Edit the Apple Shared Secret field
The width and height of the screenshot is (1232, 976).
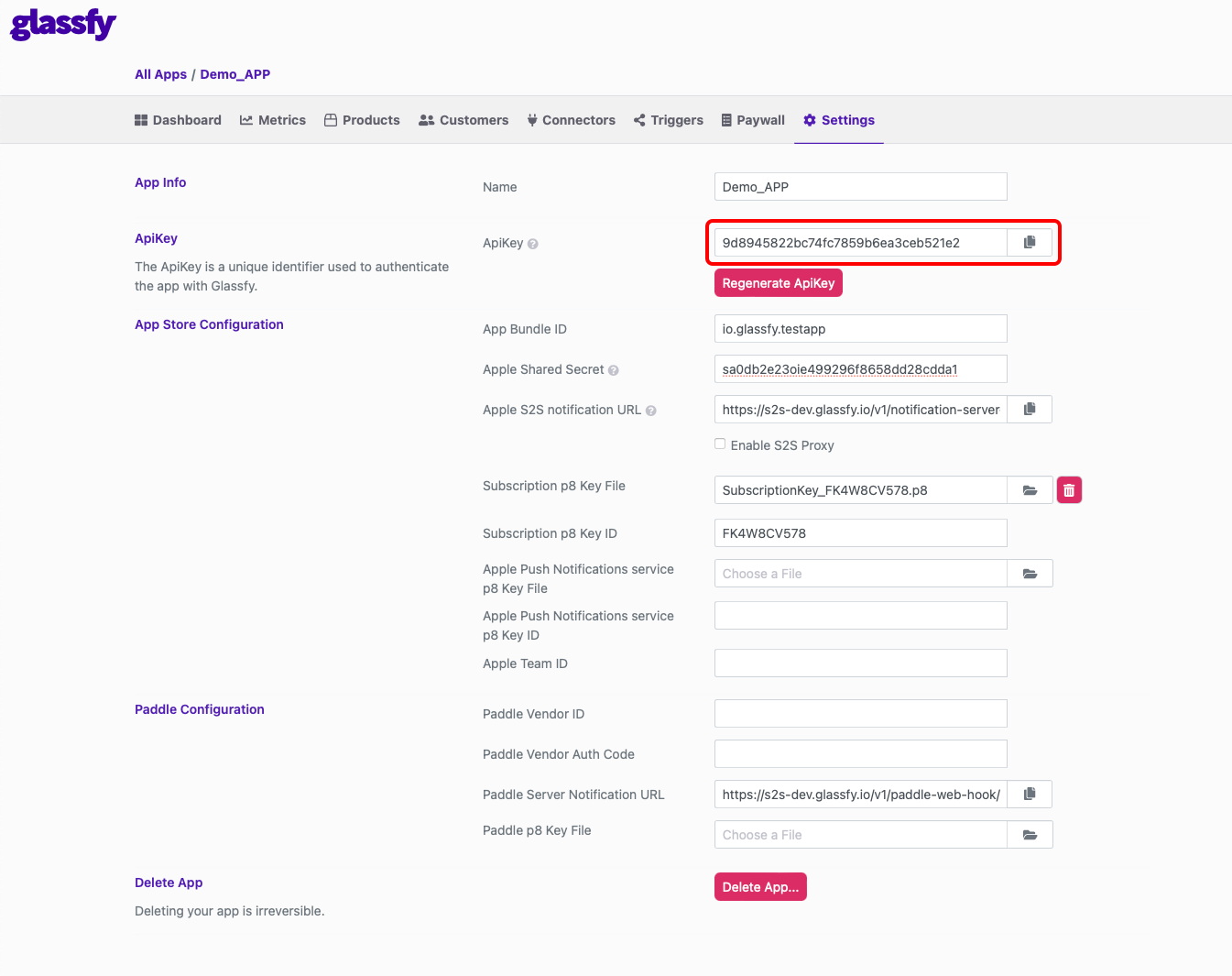pos(861,369)
